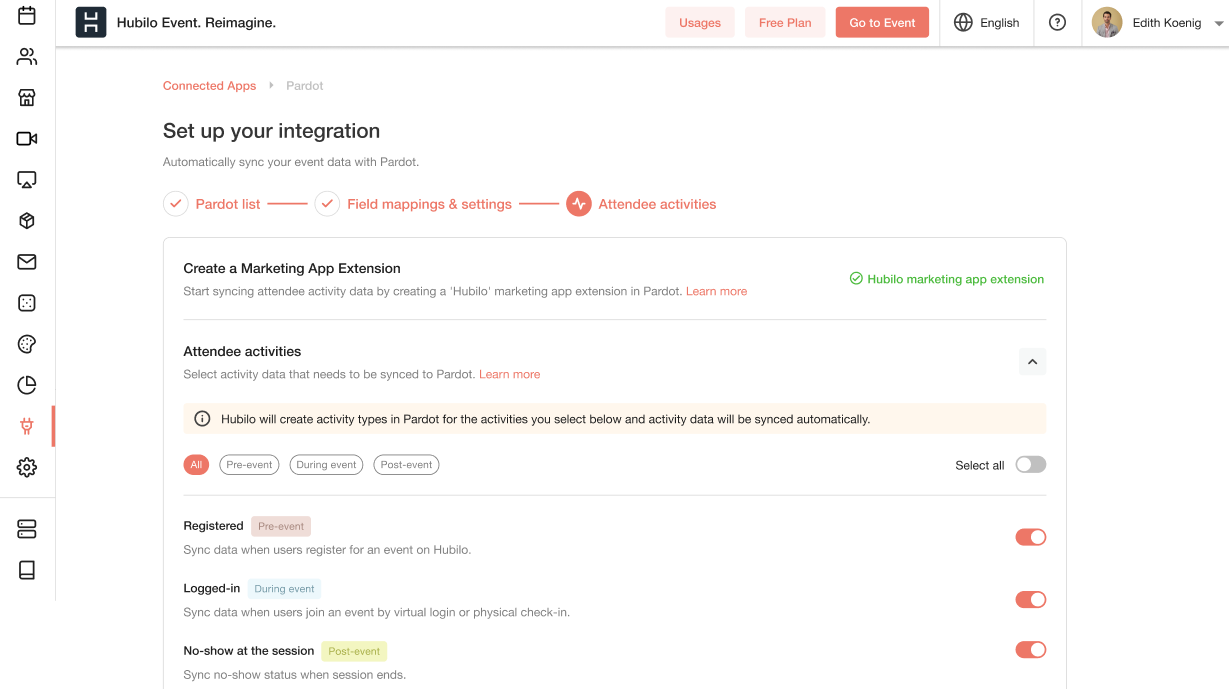Click the globe language icon
The height and width of the screenshot is (689, 1229).
point(963,22)
